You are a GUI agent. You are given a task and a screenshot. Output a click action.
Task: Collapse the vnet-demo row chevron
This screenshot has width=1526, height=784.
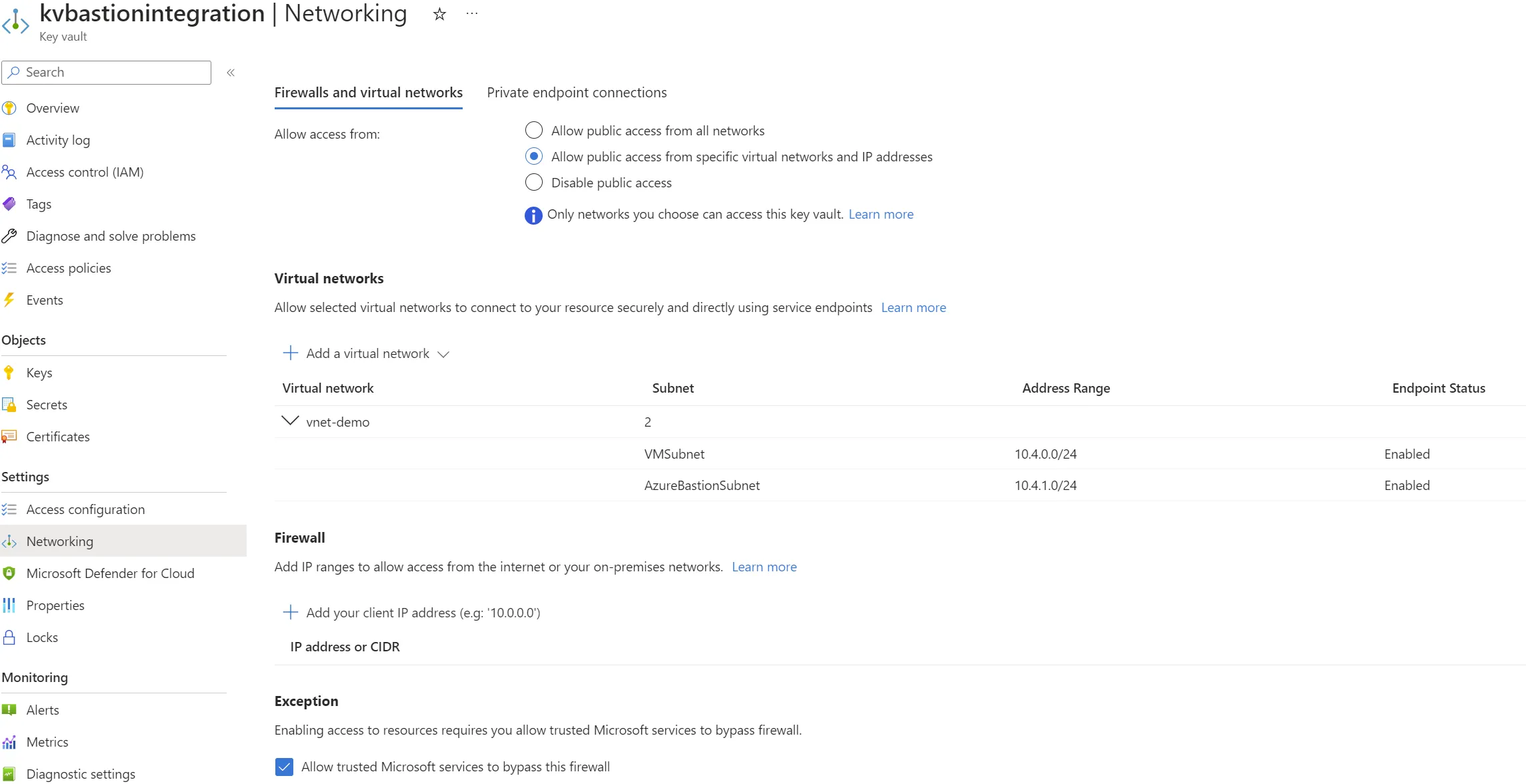(290, 421)
